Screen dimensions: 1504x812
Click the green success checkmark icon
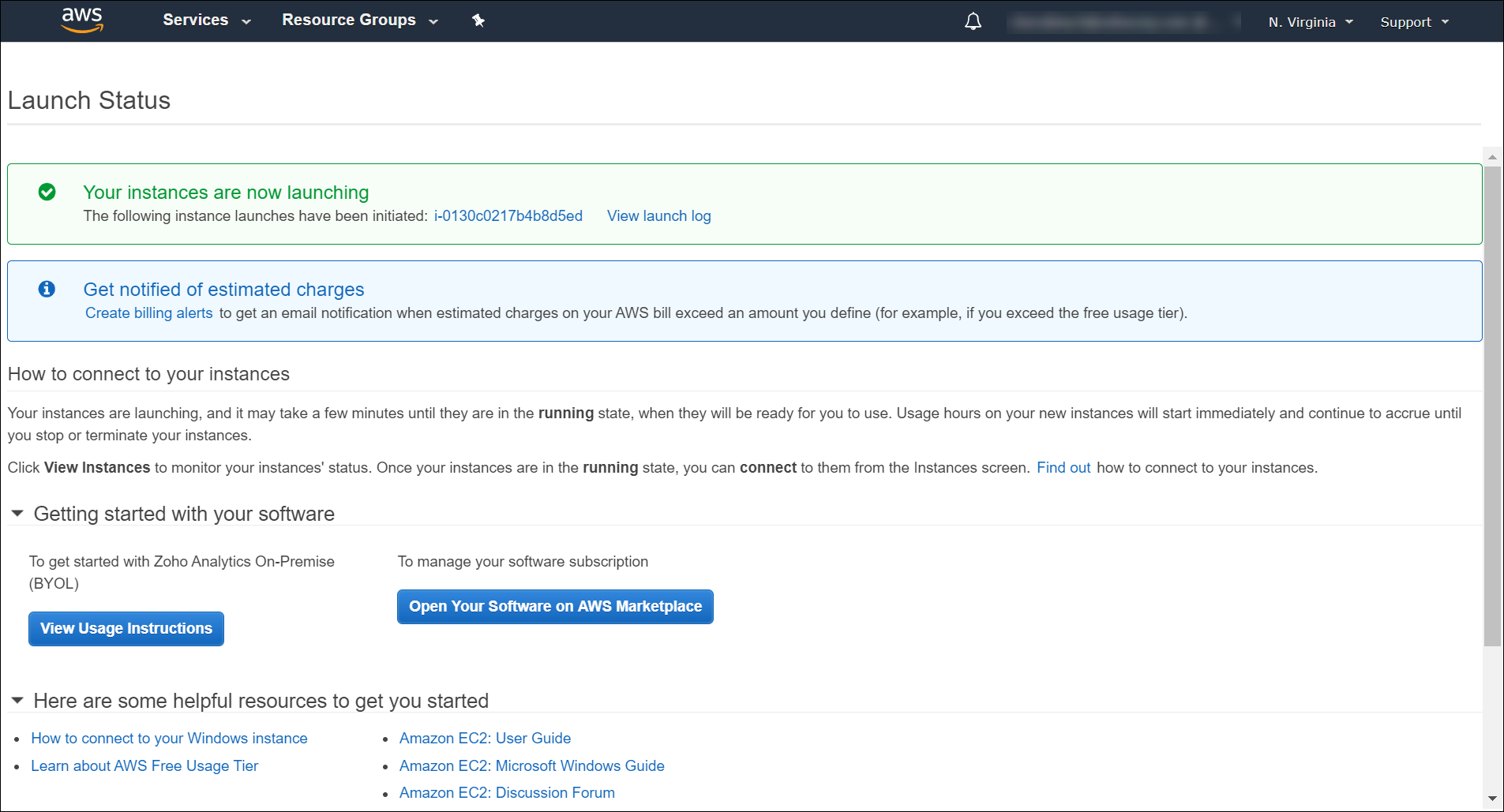(47, 192)
